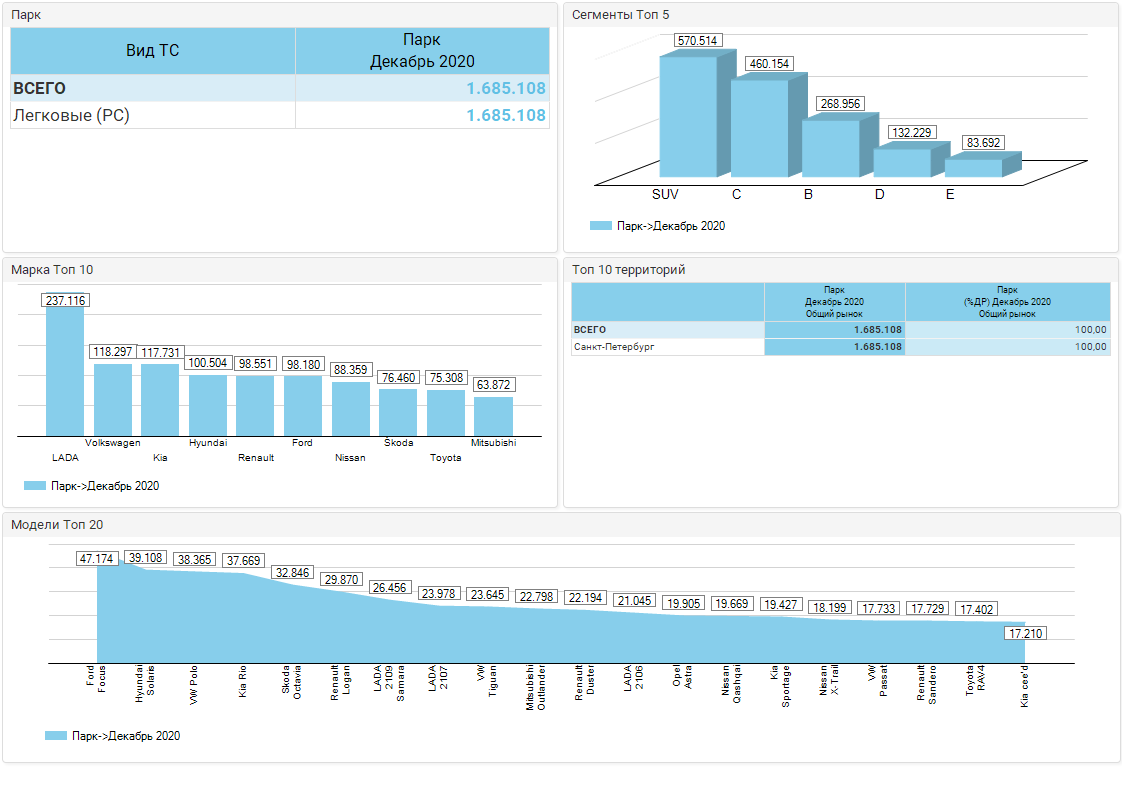Click the Топ 10 территорий panel title

628,270
